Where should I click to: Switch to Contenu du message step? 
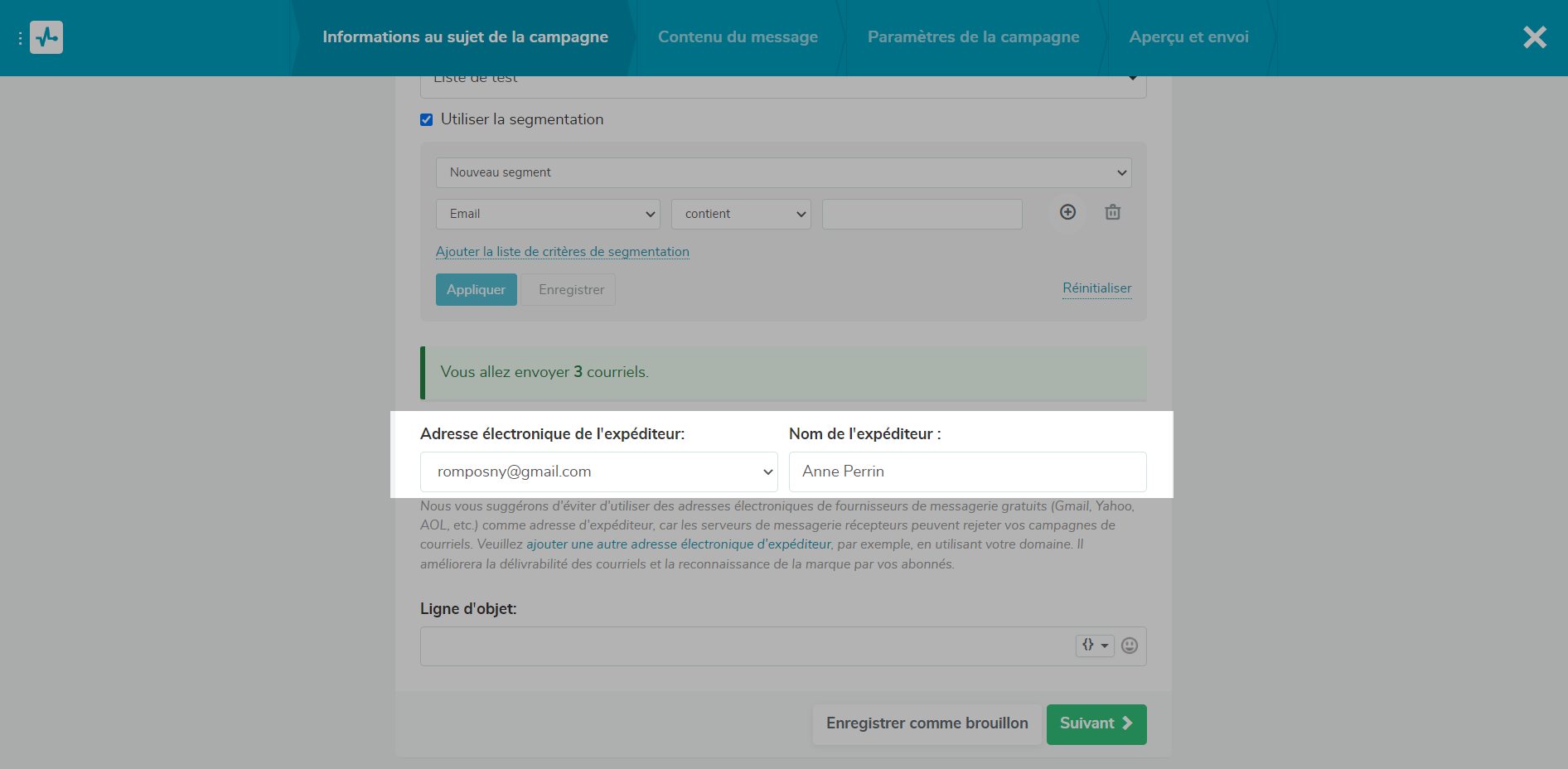coord(738,37)
